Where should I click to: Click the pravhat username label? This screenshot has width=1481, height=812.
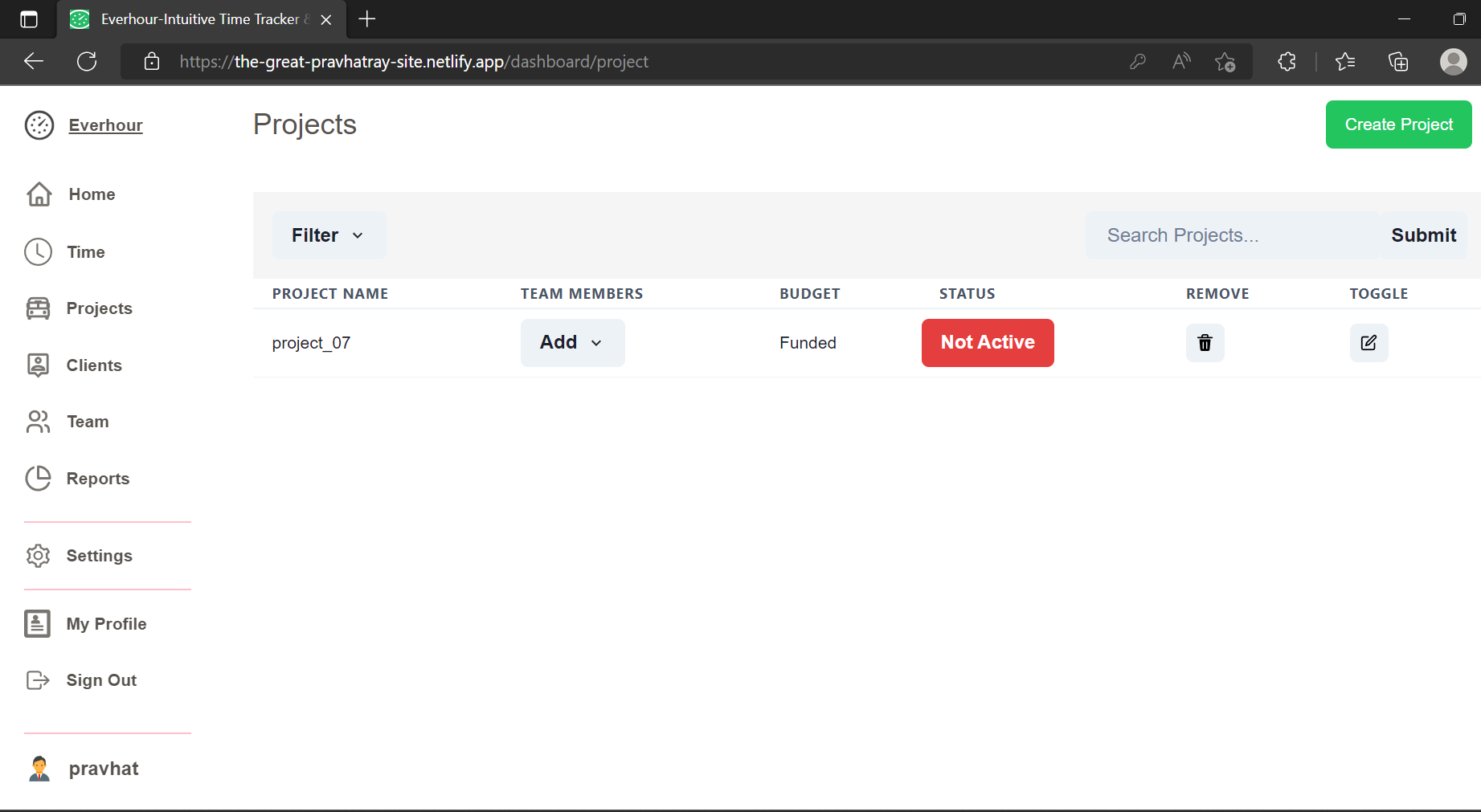pyautogui.click(x=104, y=769)
